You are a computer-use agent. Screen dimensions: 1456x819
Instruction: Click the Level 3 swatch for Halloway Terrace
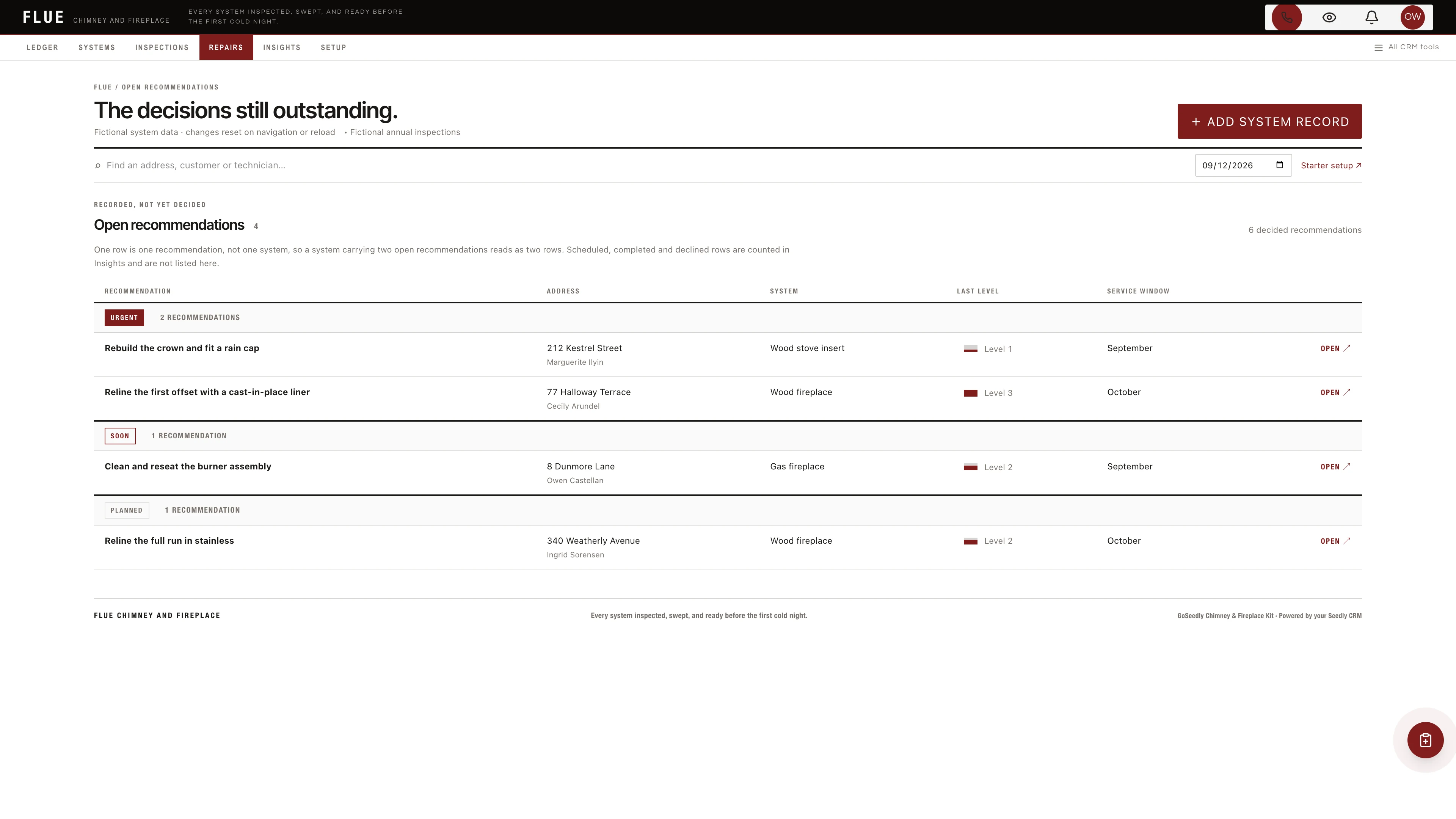(x=971, y=393)
